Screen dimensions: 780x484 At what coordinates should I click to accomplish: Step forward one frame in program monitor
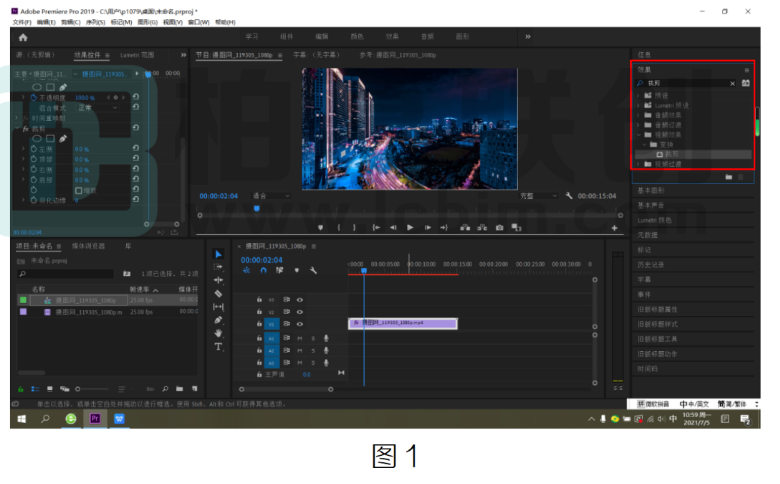click(427, 227)
